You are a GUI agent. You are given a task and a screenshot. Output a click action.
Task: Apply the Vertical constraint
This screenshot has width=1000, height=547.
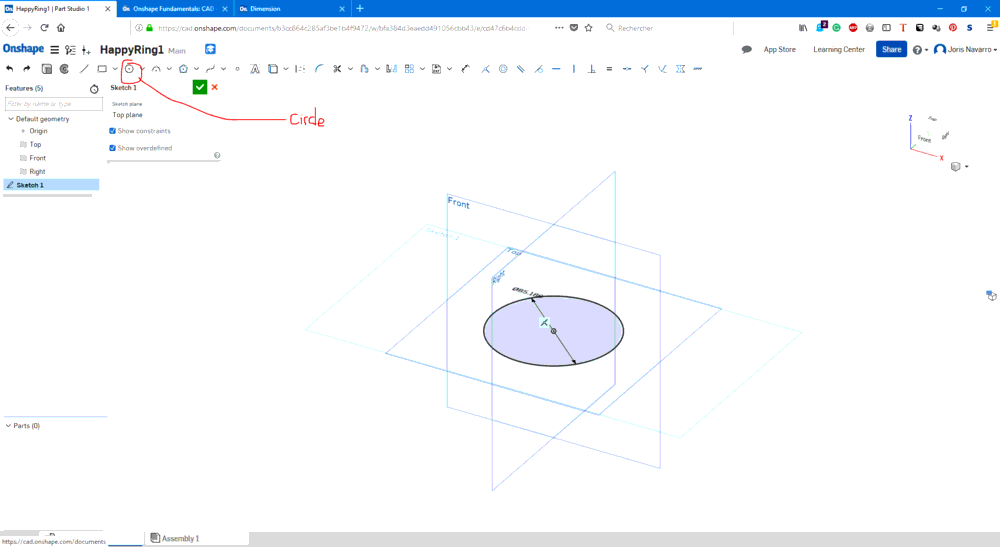tap(574, 69)
